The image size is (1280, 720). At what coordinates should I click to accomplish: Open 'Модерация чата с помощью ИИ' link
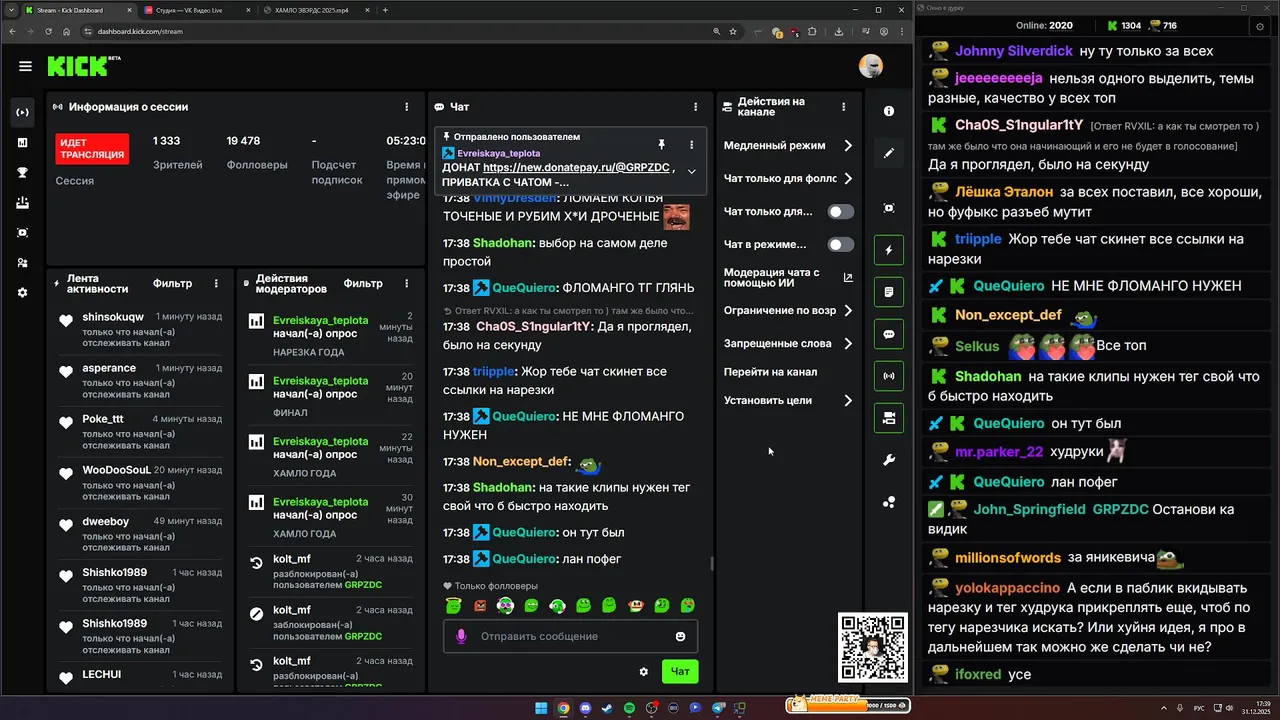point(788,278)
